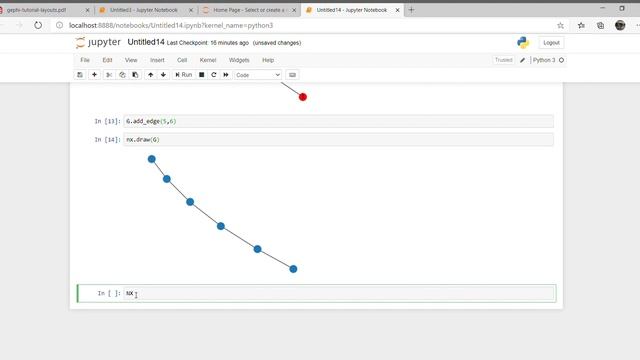Viewport: 640px width, 360px height.
Task: Click the address bar URL
Action: point(171,25)
